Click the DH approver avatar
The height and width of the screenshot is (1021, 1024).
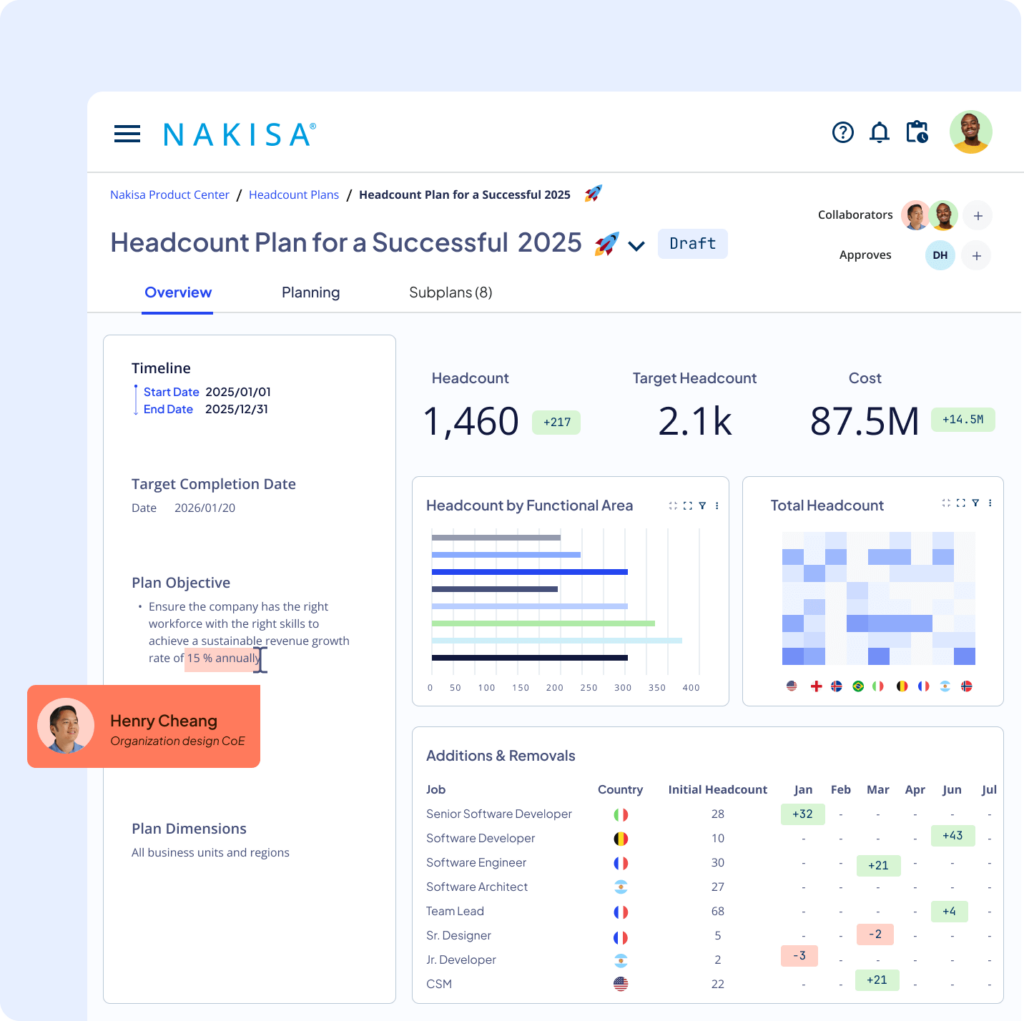939,255
